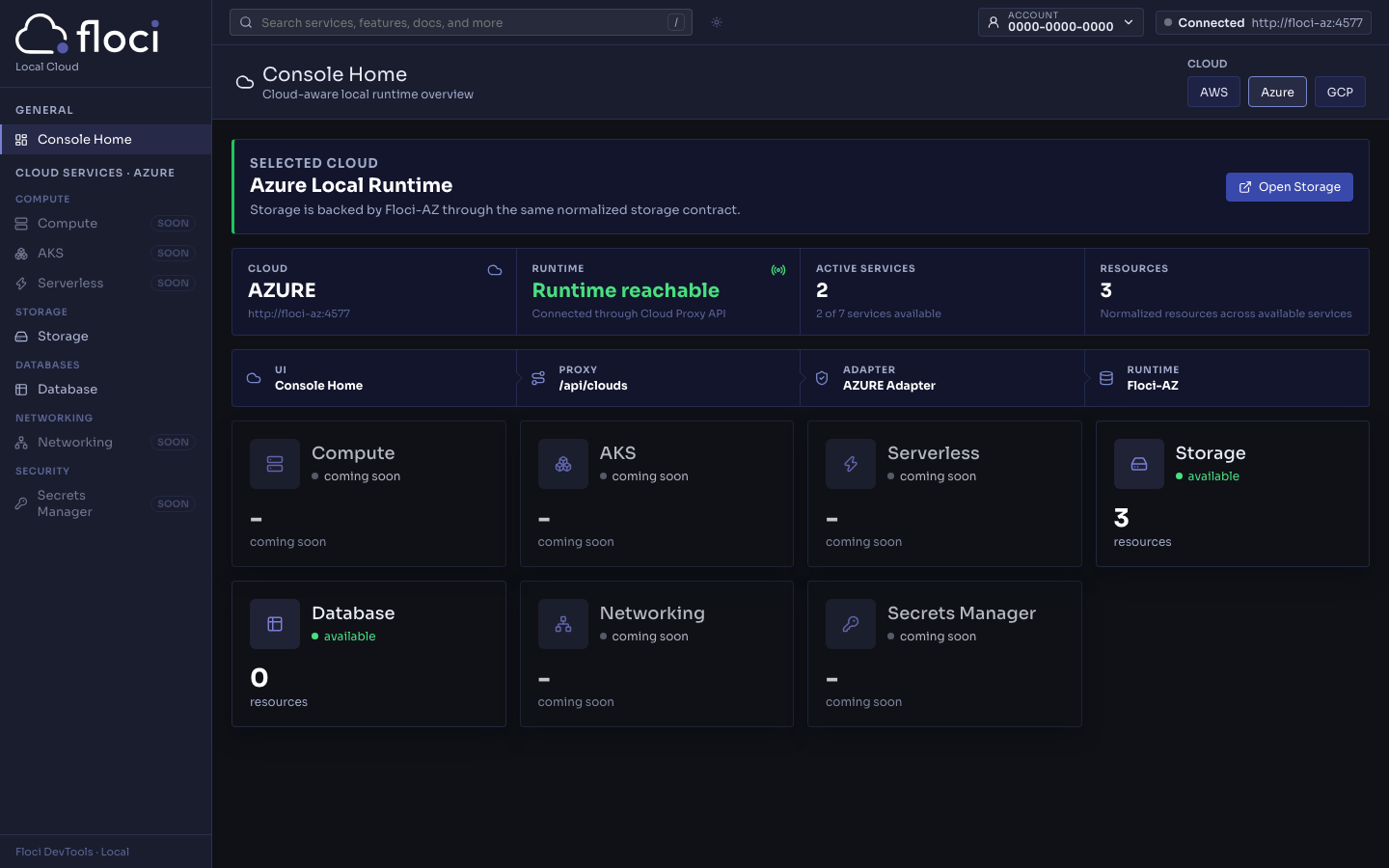
Task: Click the Open Storage button
Action: point(1290,187)
